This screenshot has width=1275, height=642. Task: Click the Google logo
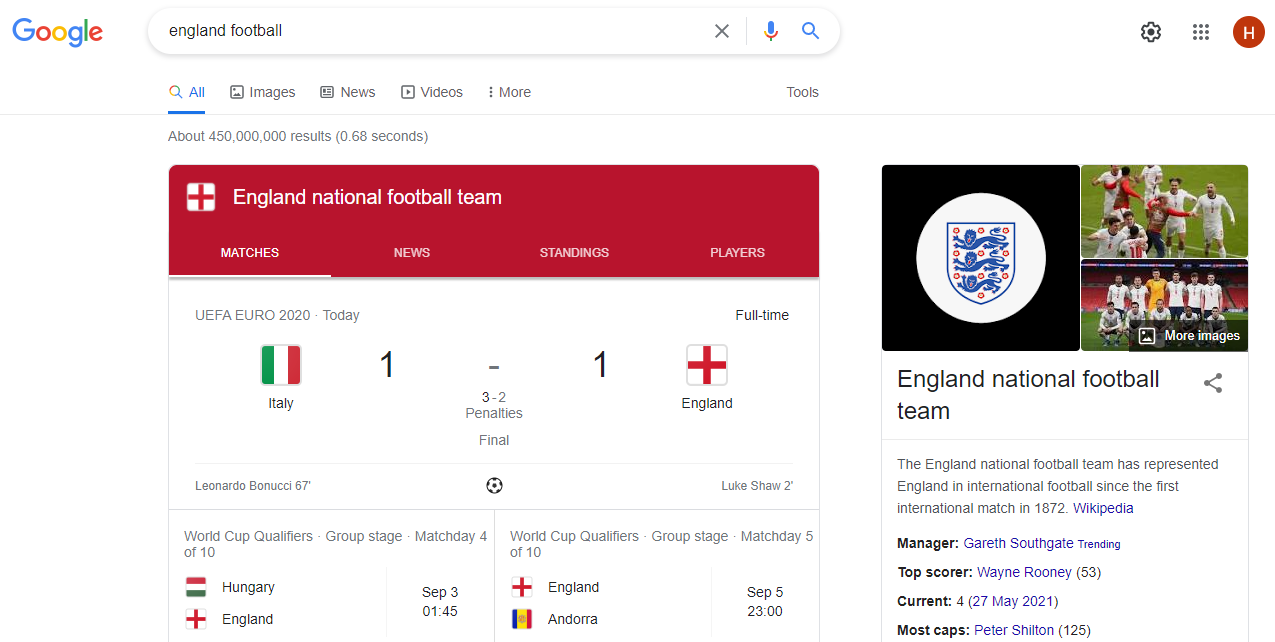(57, 32)
